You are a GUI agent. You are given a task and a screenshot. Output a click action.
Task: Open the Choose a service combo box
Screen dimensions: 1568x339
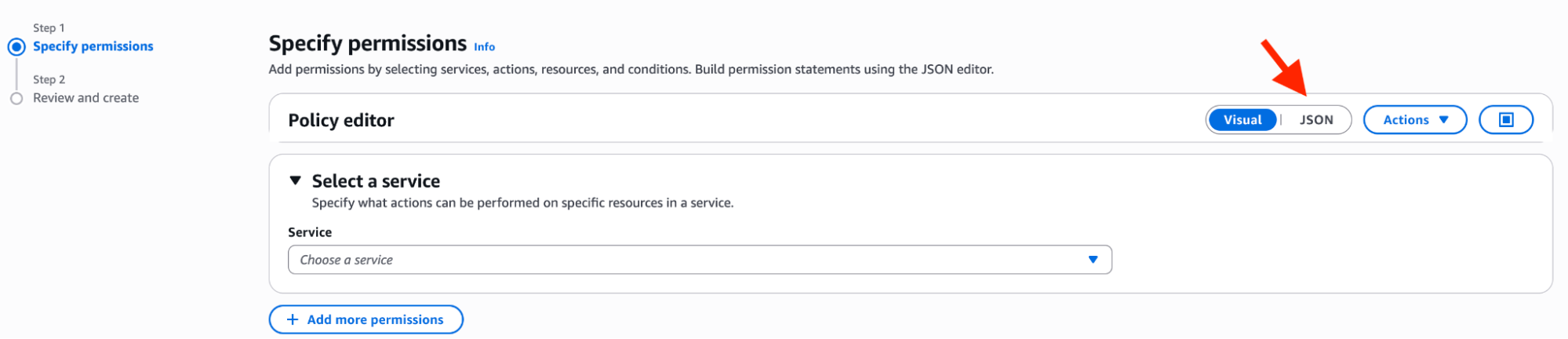[x=700, y=260]
